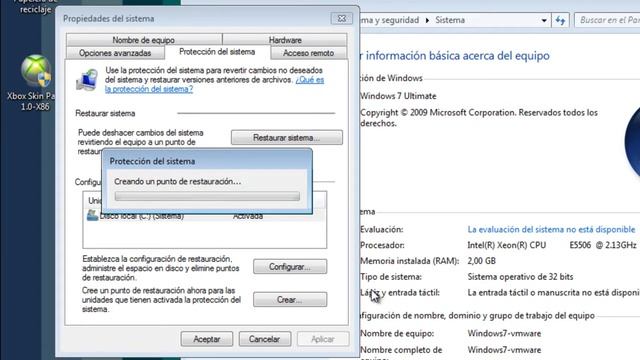Viewport: 640px width, 360px height.
Task: Click the restore point creation progress bar
Action: (x=207, y=196)
